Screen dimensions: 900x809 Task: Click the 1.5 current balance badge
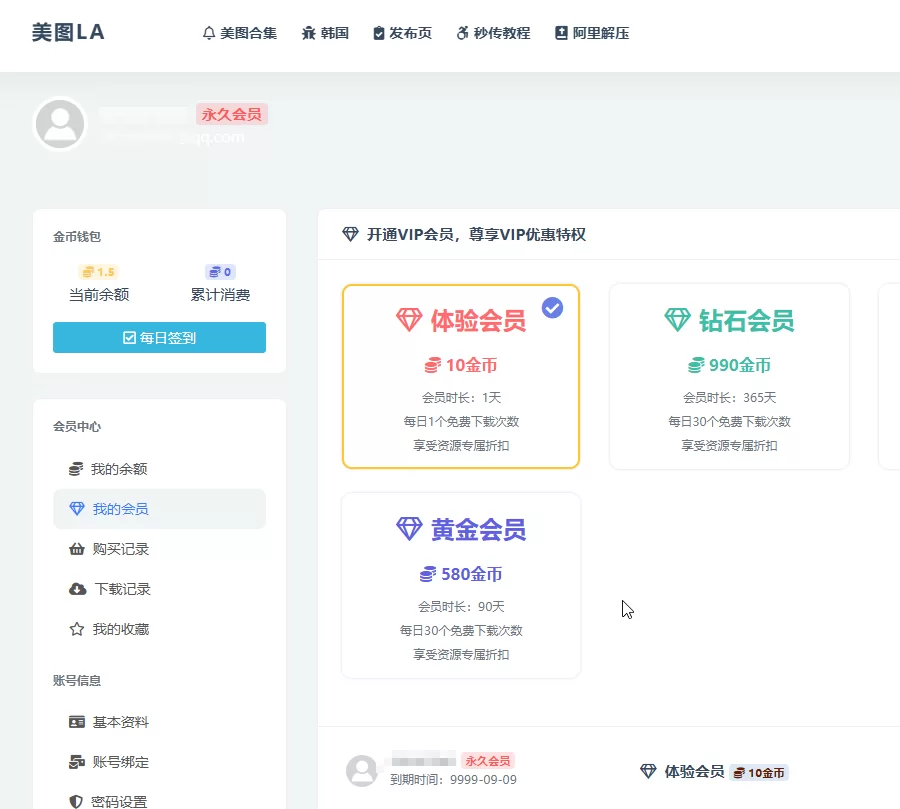99,272
